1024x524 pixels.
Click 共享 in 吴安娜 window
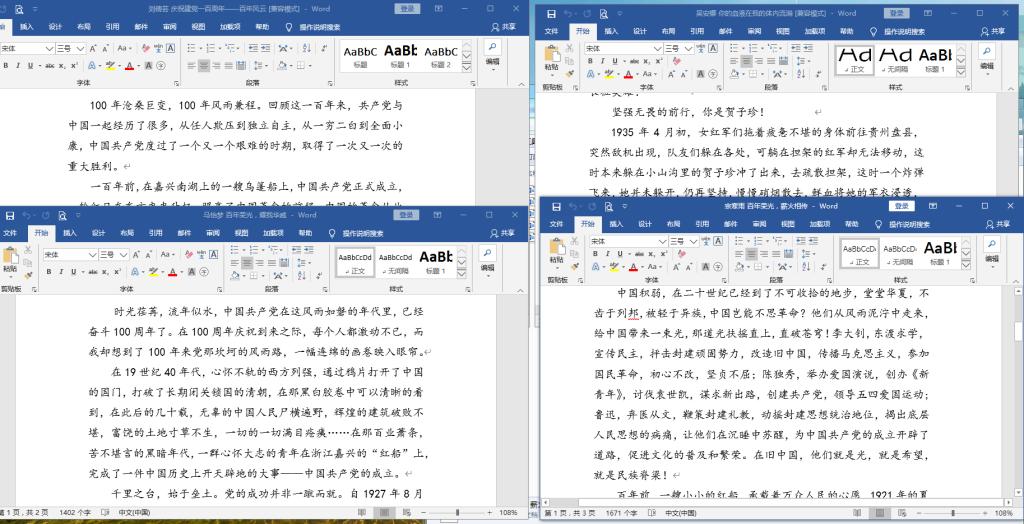pyautogui.click(x=991, y=31)
